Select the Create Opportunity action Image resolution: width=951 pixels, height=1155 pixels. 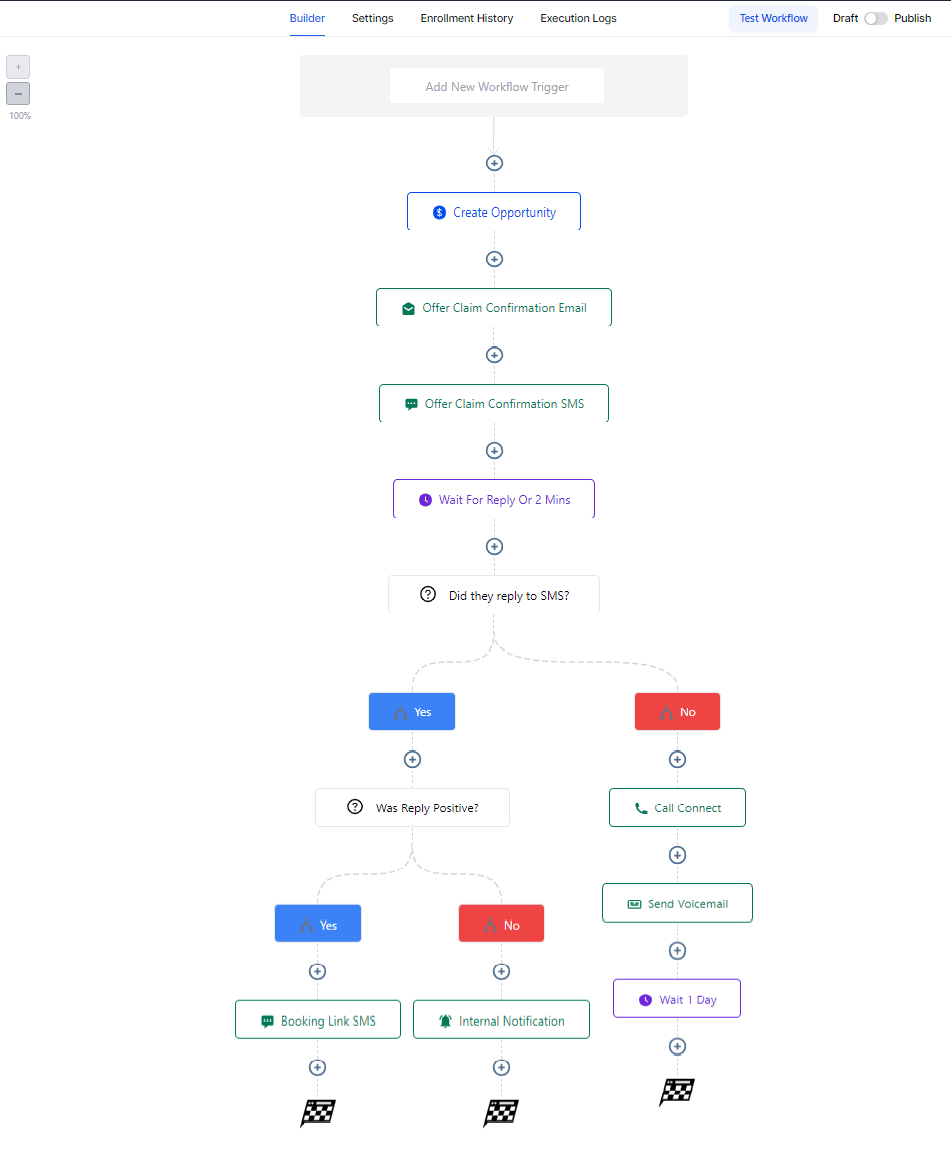[494, 212]
